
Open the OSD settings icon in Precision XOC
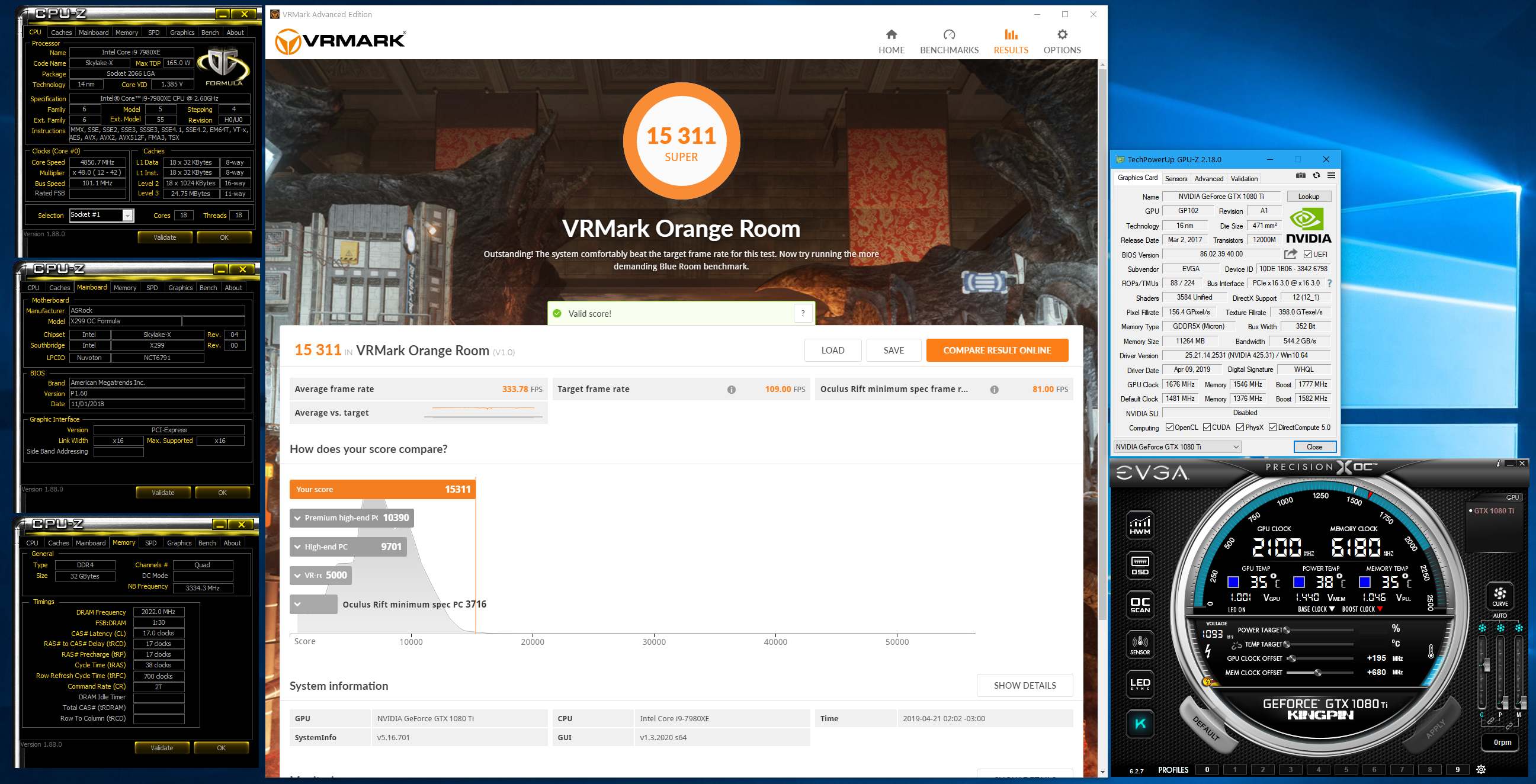[1140, 565]
